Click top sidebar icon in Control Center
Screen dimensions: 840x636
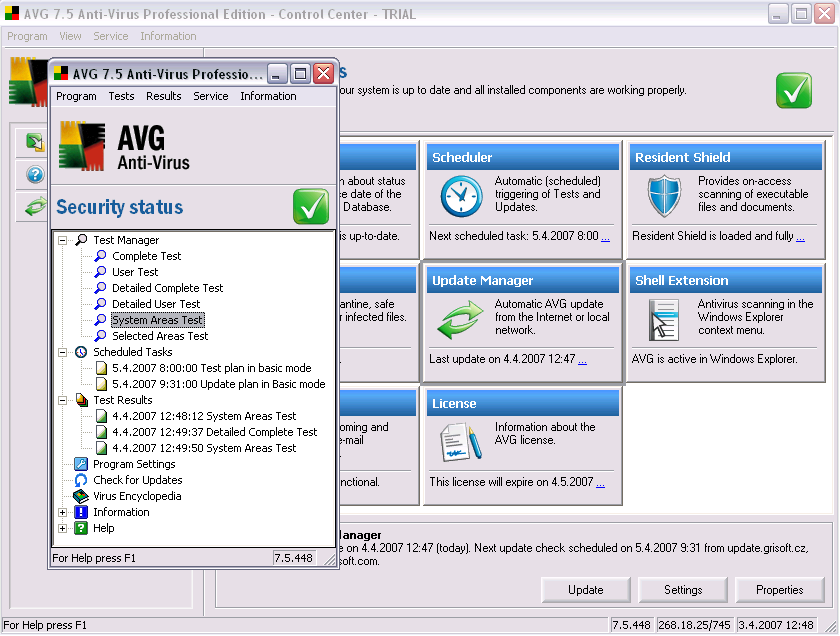click(x=35, y=142)
